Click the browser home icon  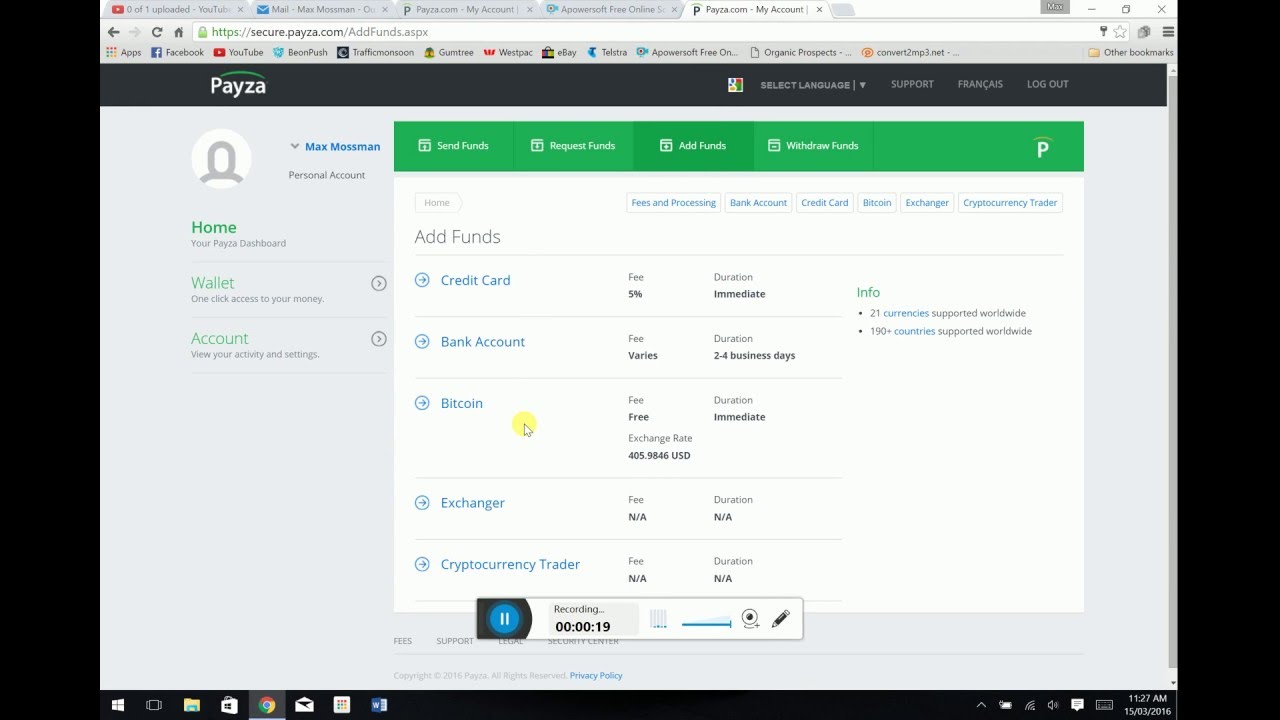click(x=178, y=32)
